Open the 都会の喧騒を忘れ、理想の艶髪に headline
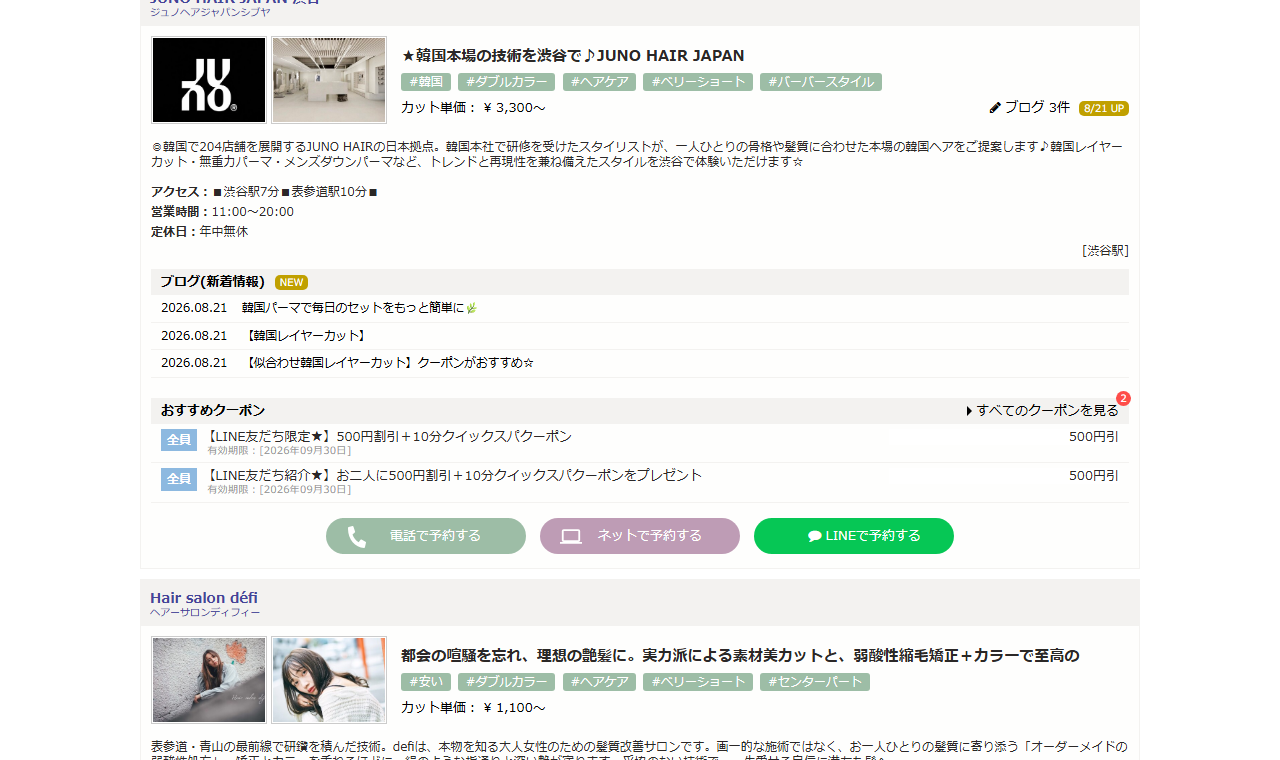 (740, 656)
